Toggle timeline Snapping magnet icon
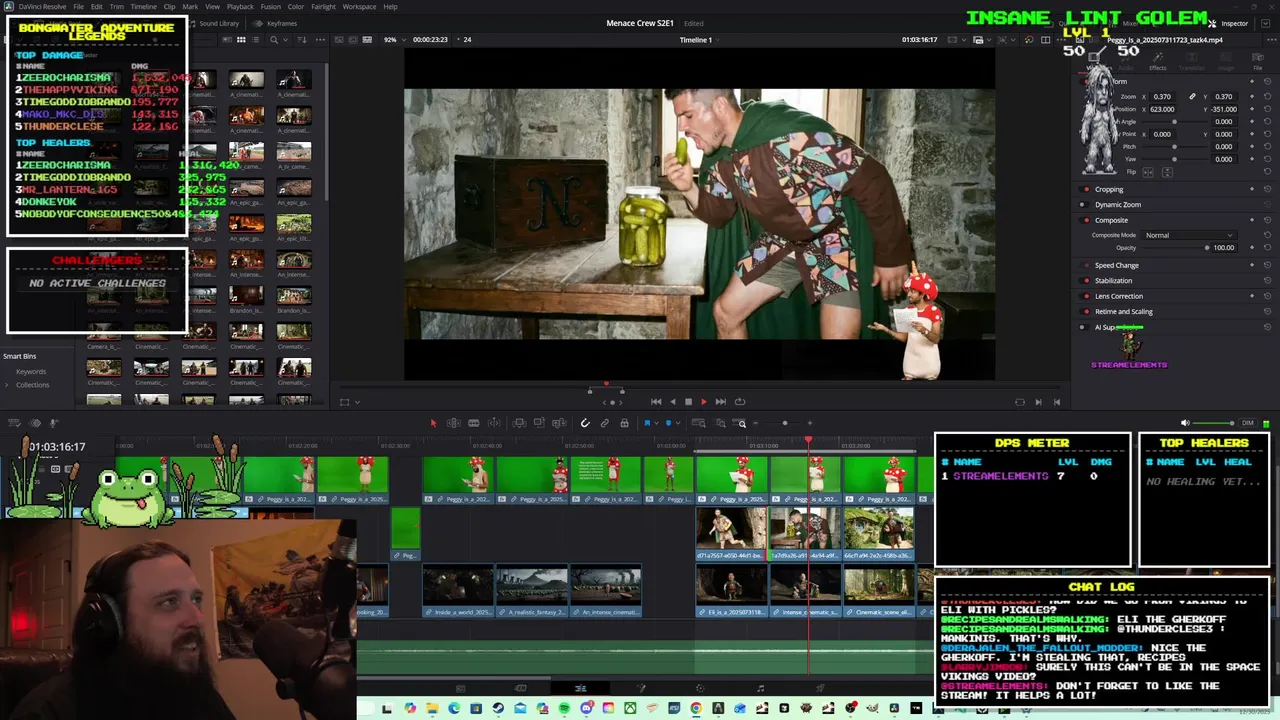Viewport: 1280px width, 720px height. [x=585, y=423]
